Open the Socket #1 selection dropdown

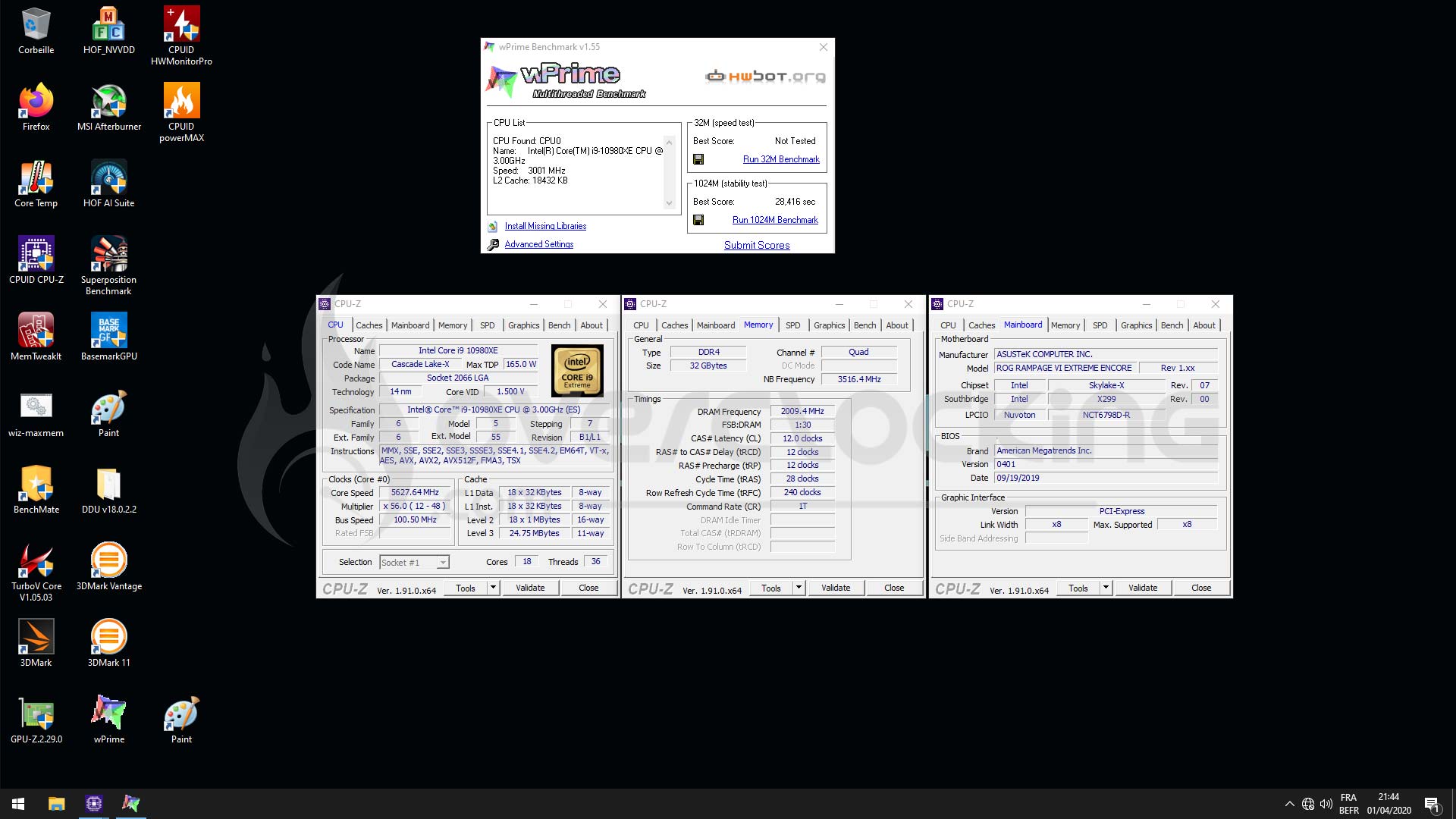tap(414, 562)
